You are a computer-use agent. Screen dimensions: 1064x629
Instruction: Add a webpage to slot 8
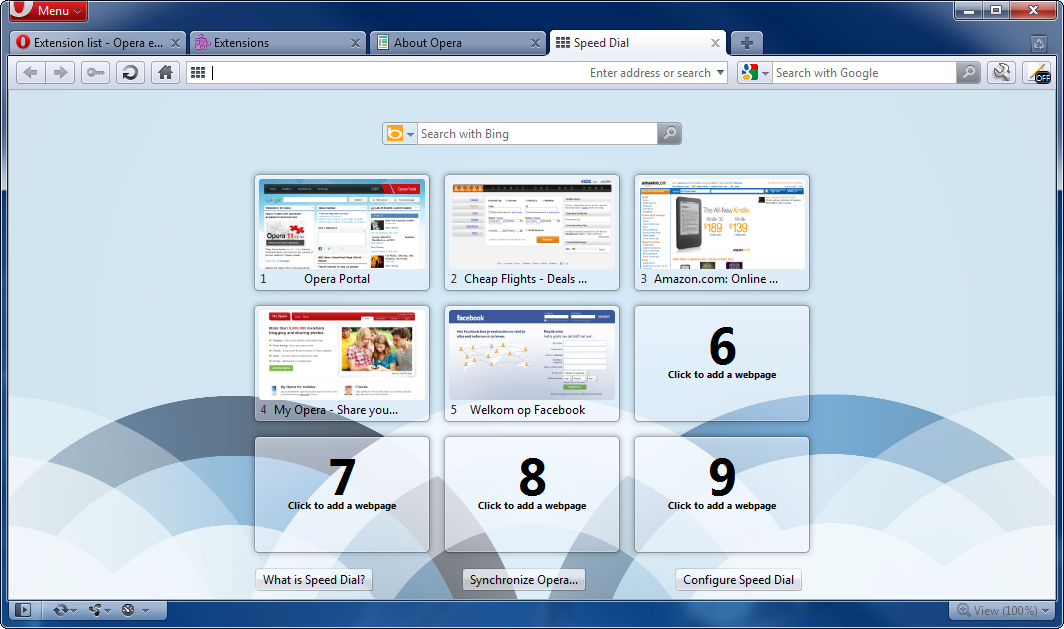(x=532, y=495)
